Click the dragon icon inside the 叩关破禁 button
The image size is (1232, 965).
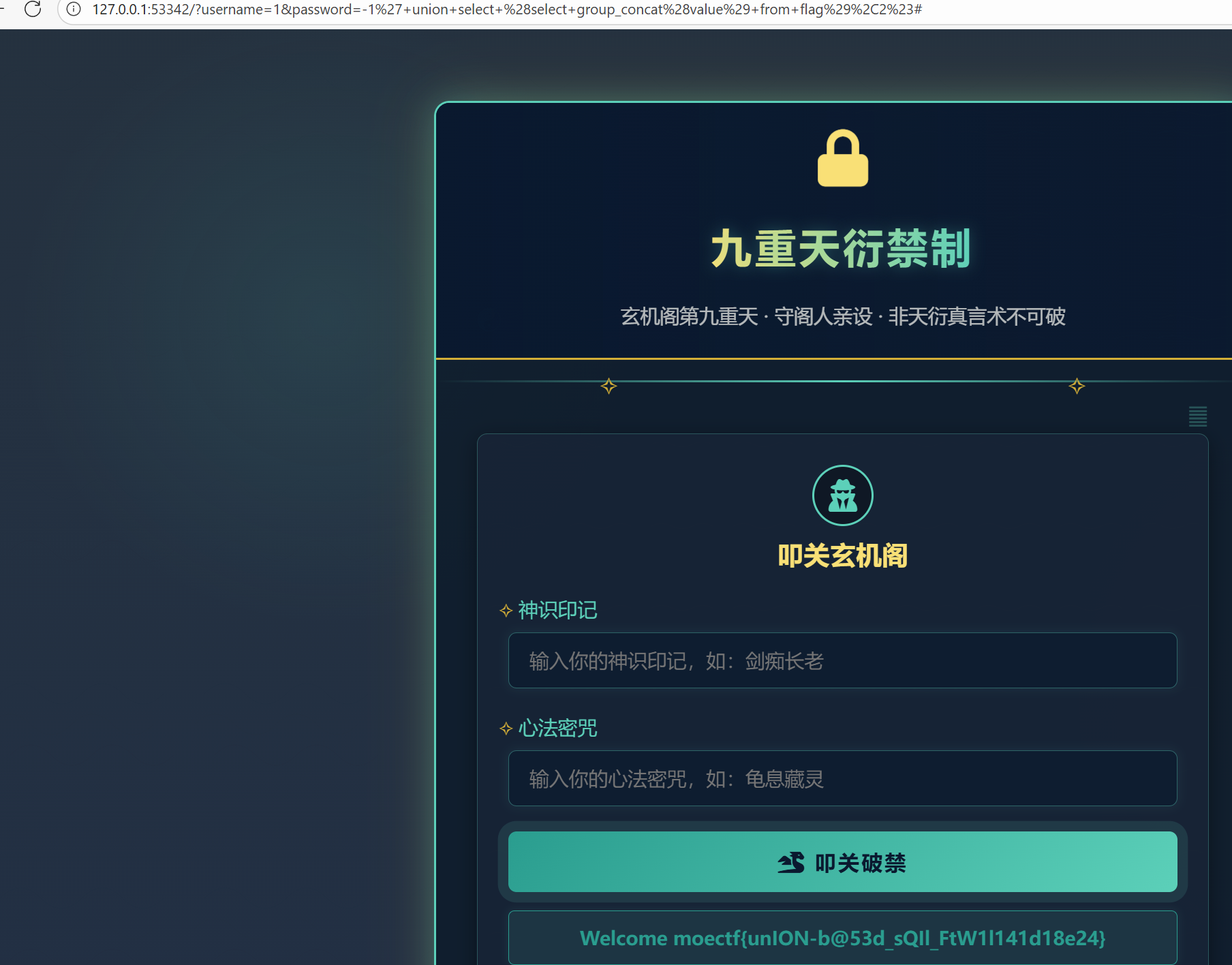click(790, 862)
